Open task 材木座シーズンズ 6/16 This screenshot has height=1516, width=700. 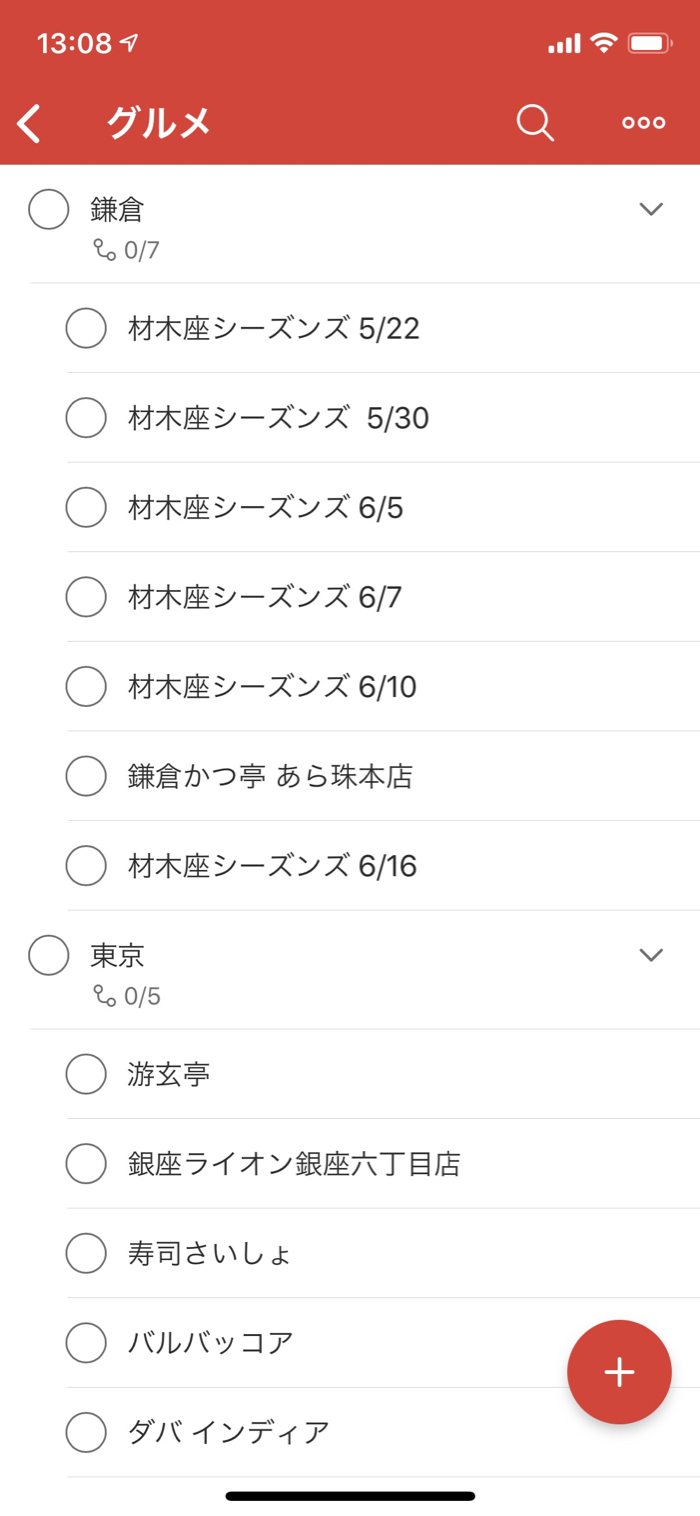(272, 866)
